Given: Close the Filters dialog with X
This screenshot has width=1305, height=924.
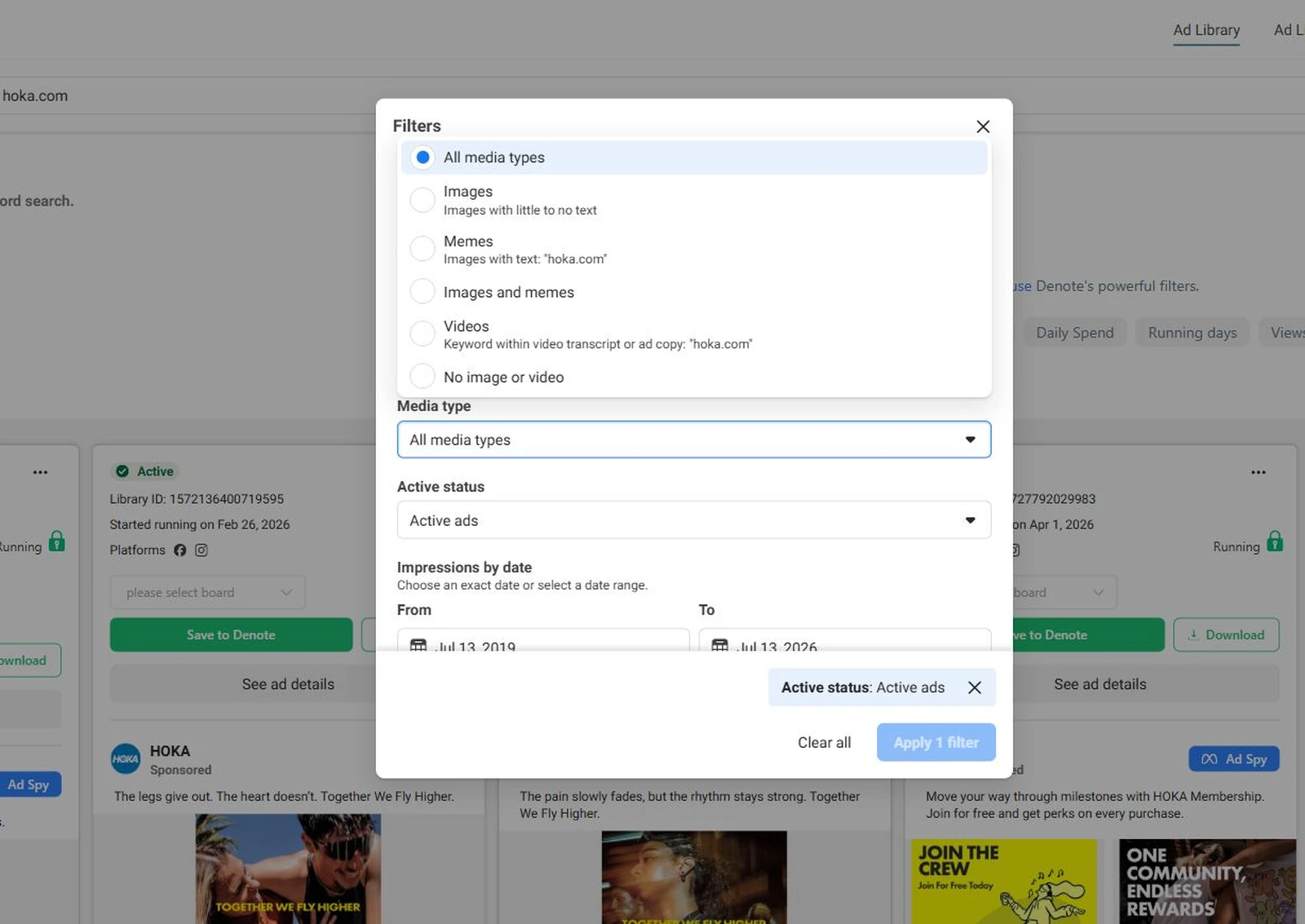Looking at the screenshot, I should coord(983,126).
